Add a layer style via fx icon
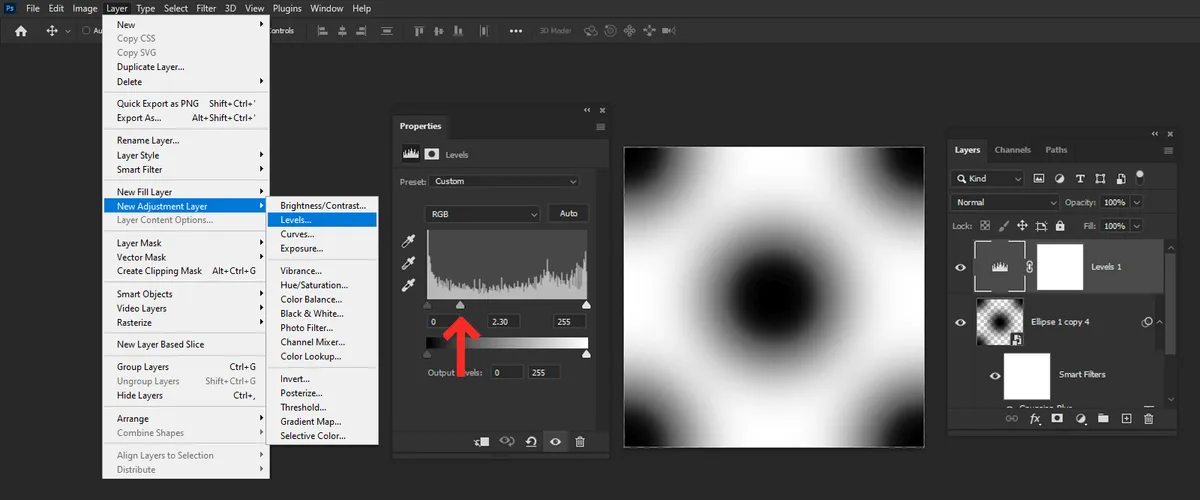 [x=1036, y=419]
